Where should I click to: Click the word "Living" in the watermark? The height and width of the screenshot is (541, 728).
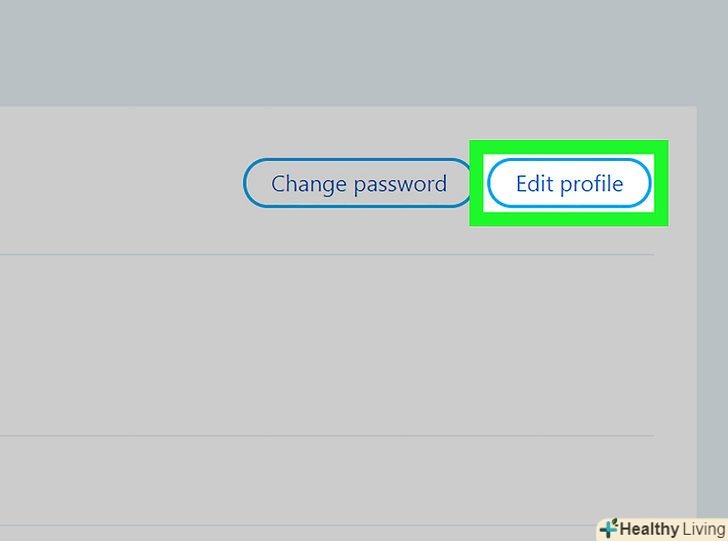coord(705,529)
